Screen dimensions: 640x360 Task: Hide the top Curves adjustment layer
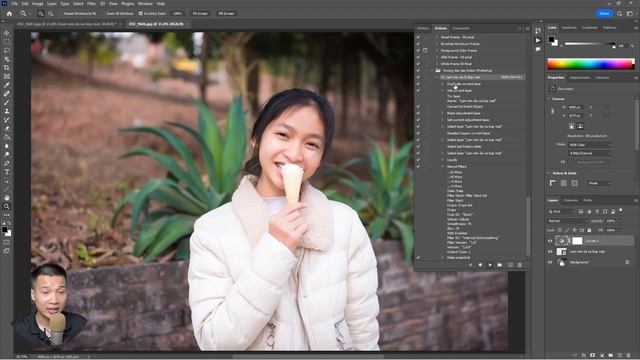pos(550,241)
